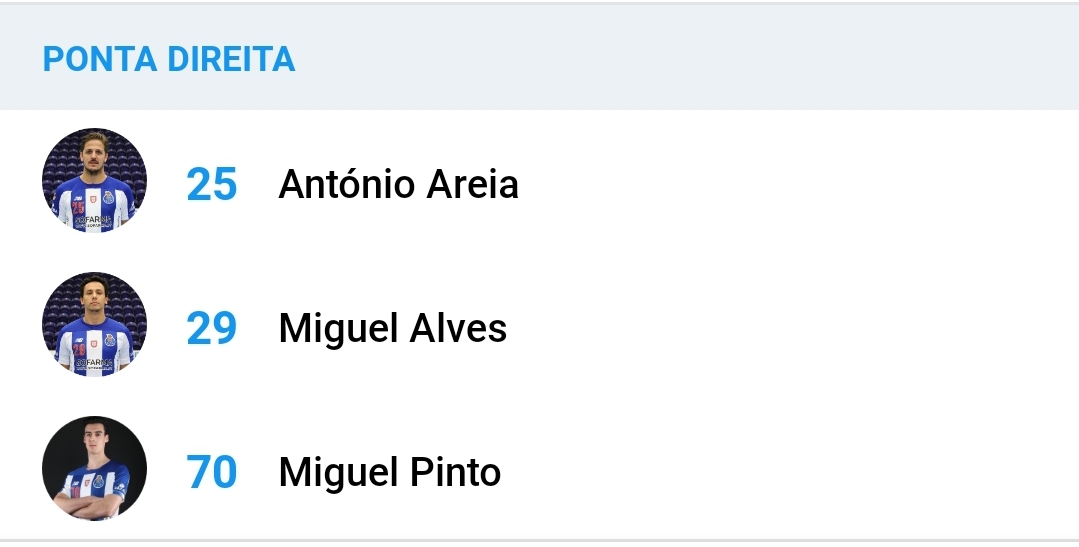Click the gray Ponta Direita header bar

(540, 58)
